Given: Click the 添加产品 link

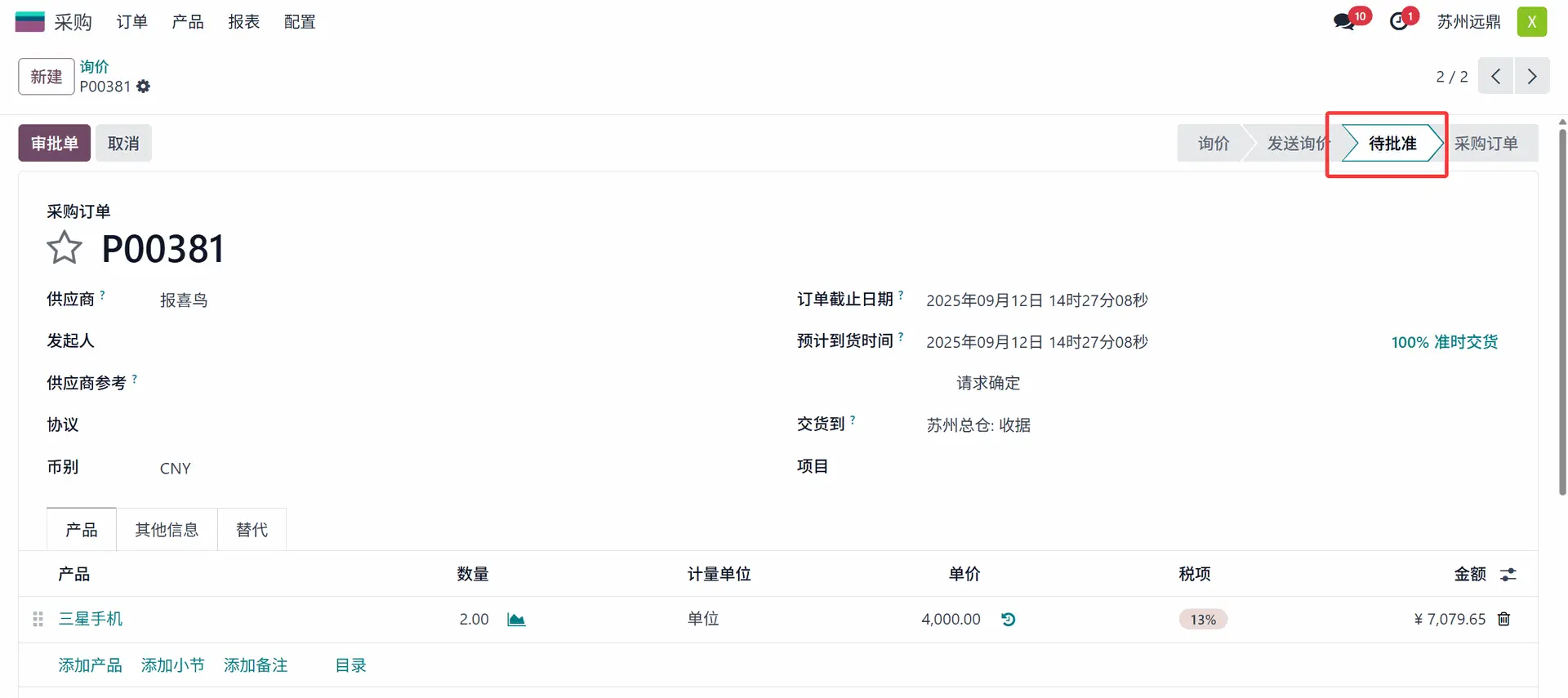Looking at the screenshot, I should coord(90,665).
